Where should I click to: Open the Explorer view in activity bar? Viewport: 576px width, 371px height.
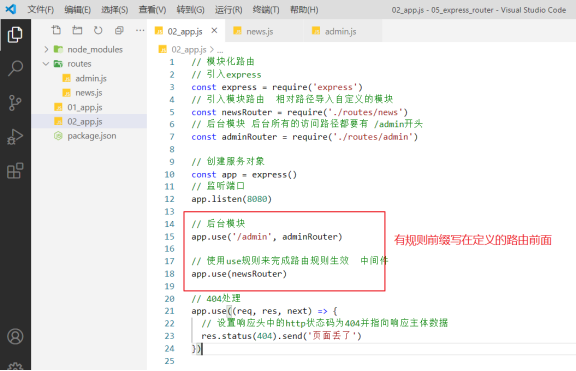(15, 35)
